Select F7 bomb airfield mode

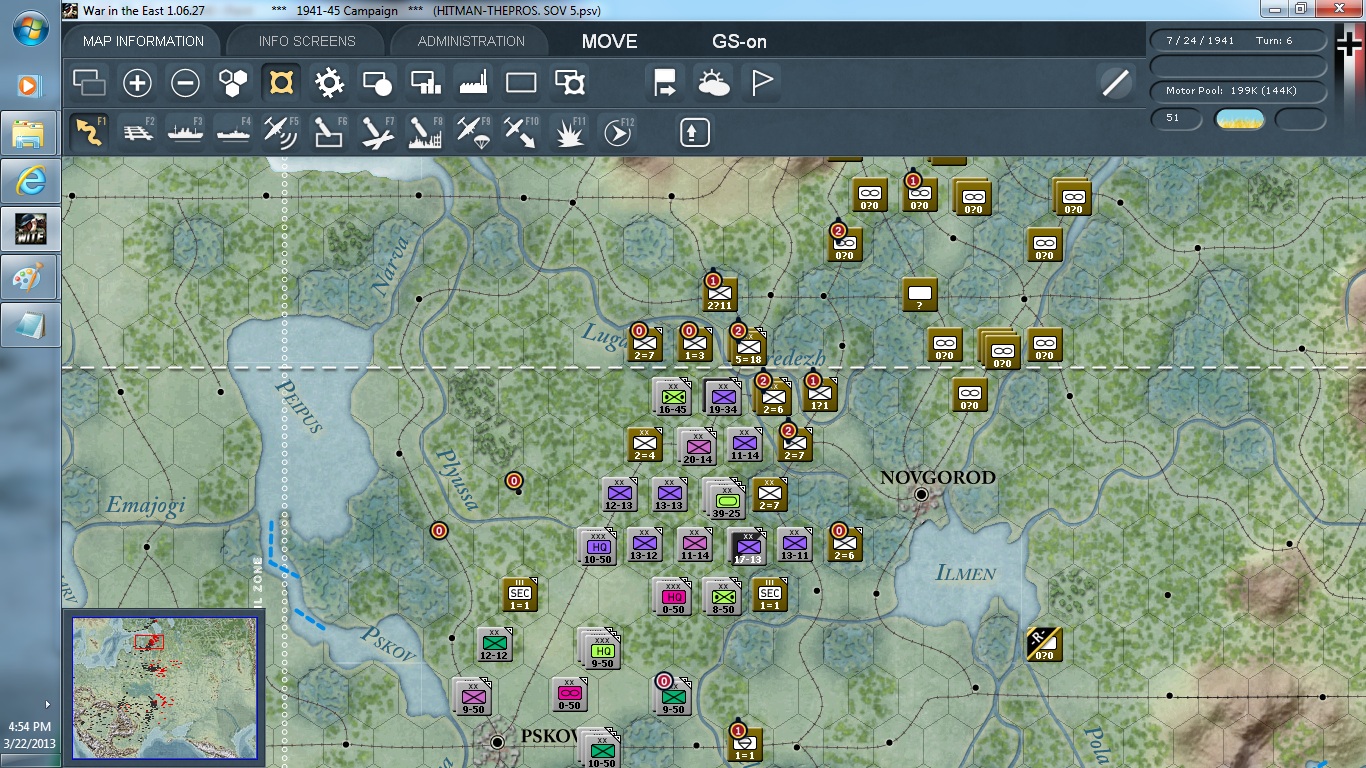(377, 132)
